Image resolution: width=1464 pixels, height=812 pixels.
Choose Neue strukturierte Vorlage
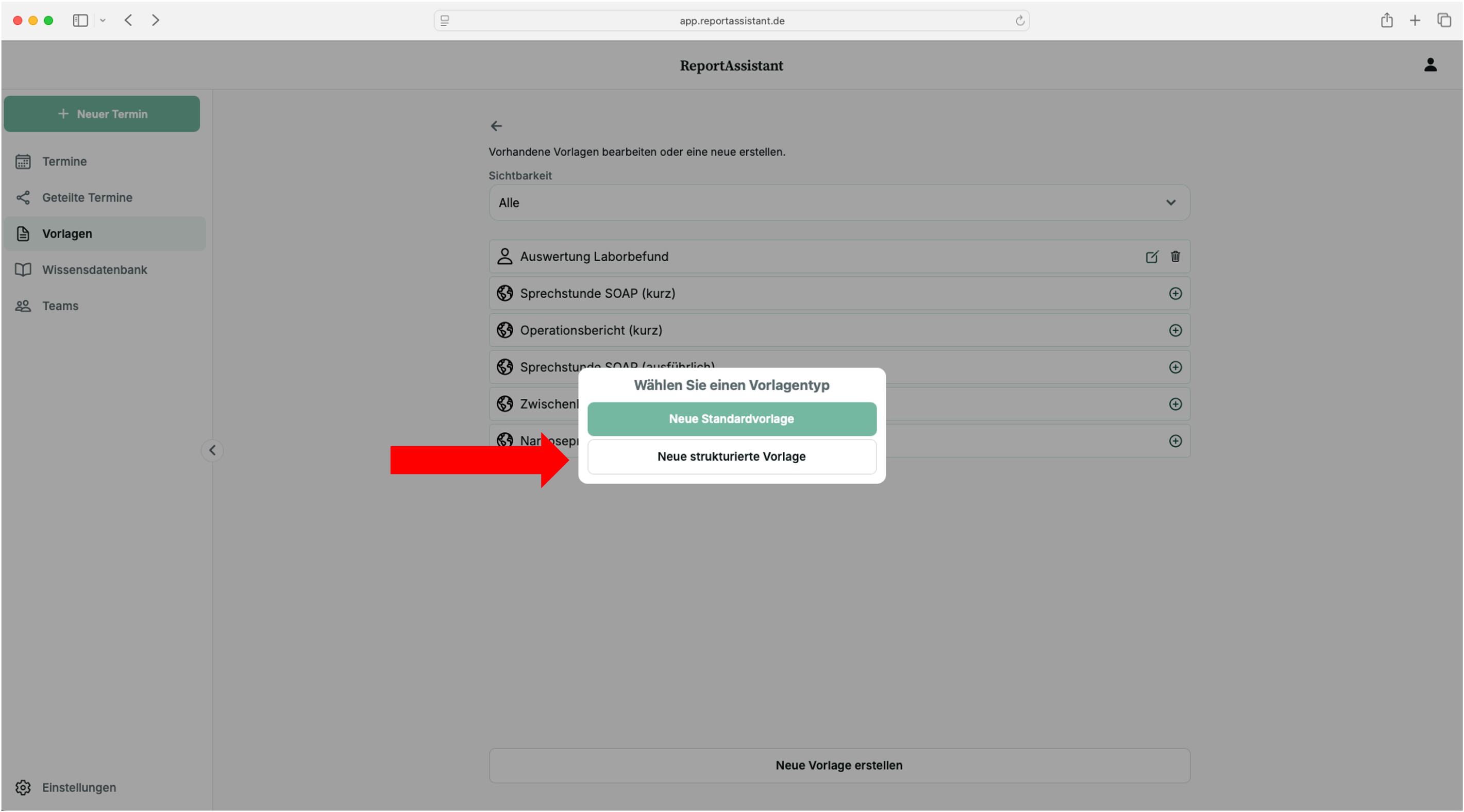(731, 456)
